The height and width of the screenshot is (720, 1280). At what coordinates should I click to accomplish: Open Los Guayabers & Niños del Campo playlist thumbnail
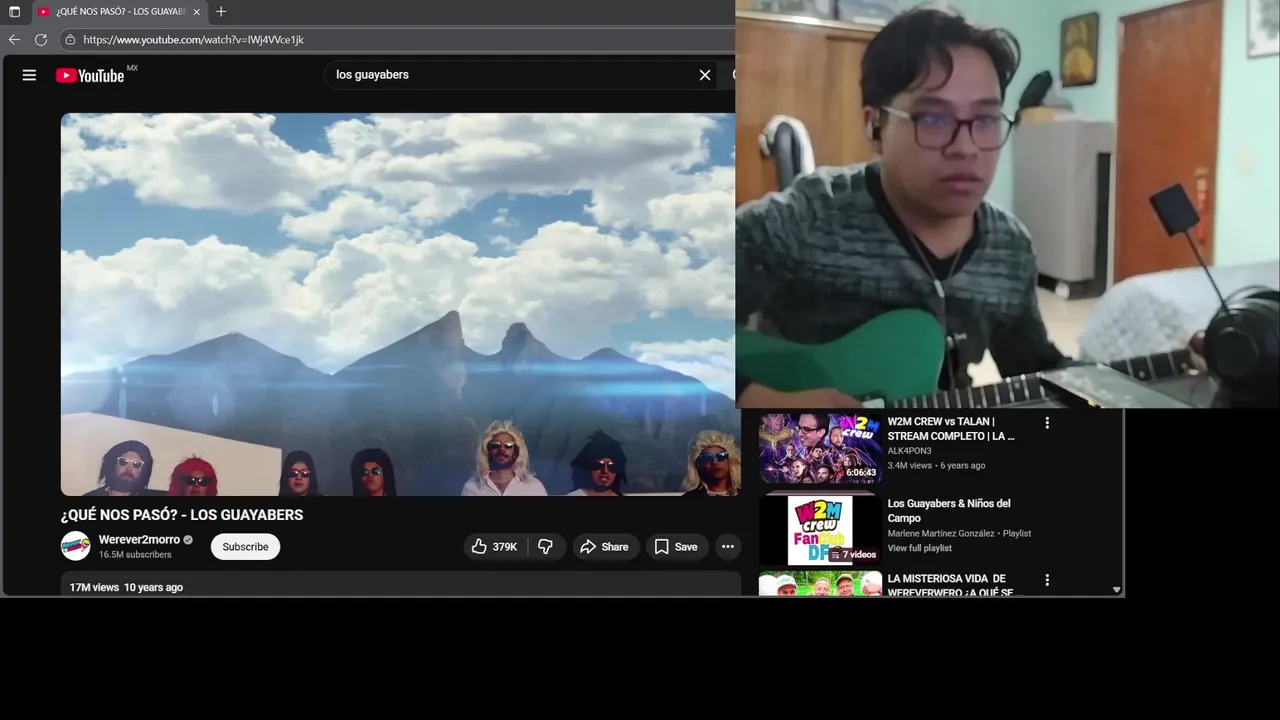click(820, 530)
